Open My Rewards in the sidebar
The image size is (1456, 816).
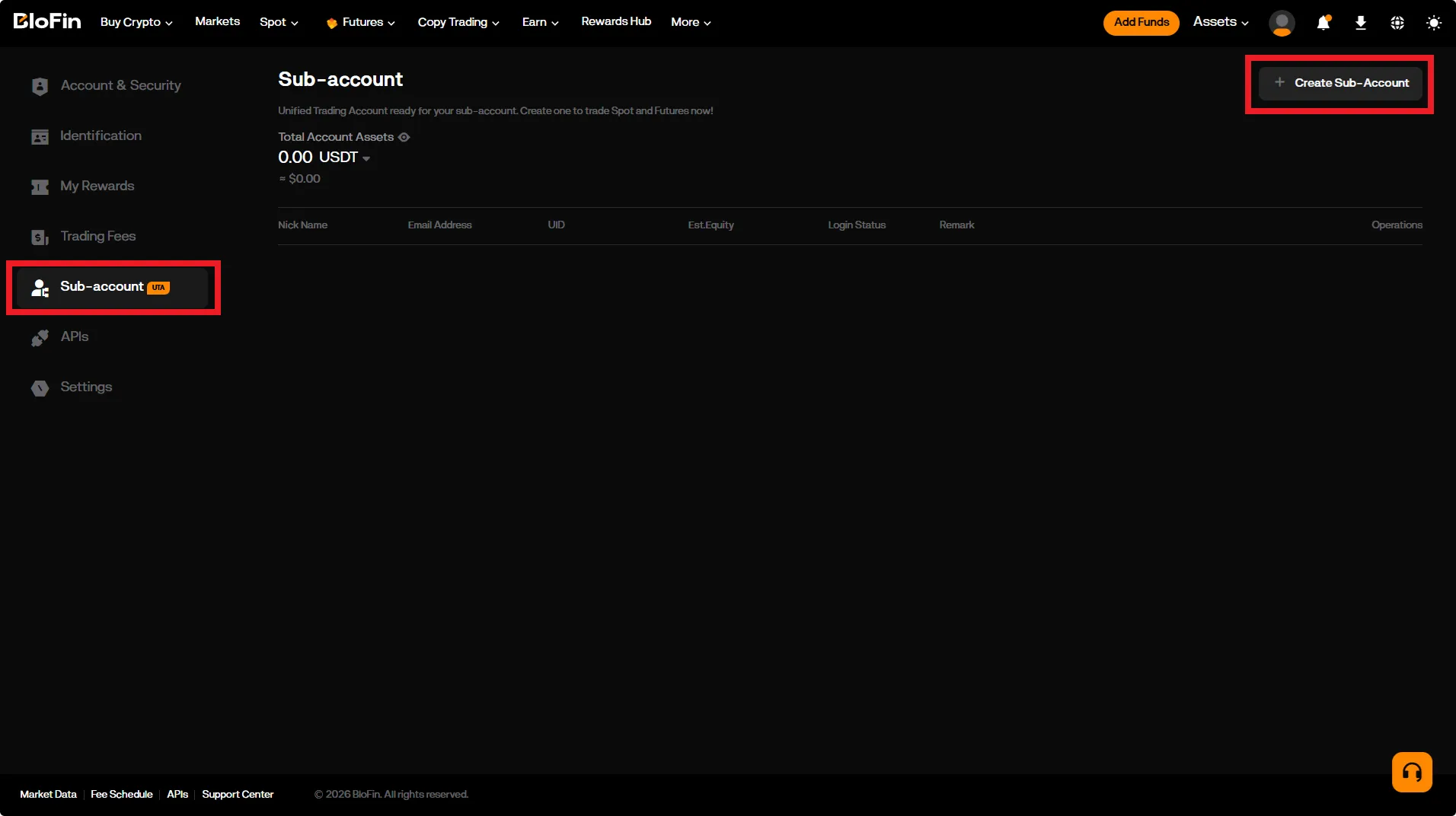click(x=112, y=186)
